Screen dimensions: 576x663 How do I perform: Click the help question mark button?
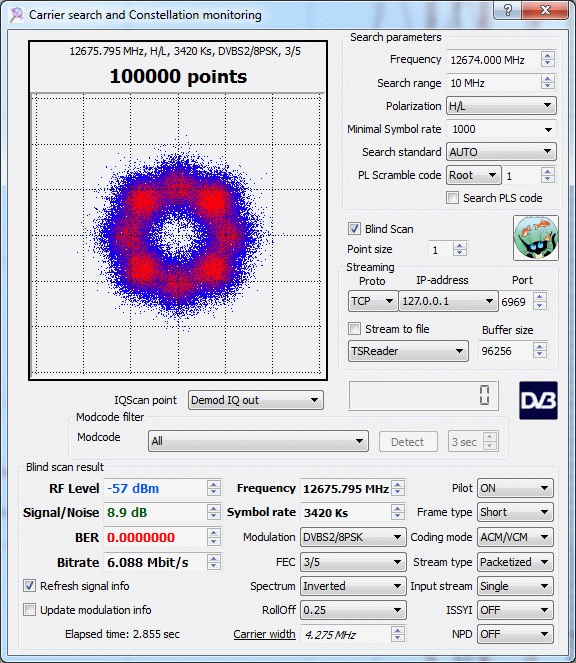point(507,10)
